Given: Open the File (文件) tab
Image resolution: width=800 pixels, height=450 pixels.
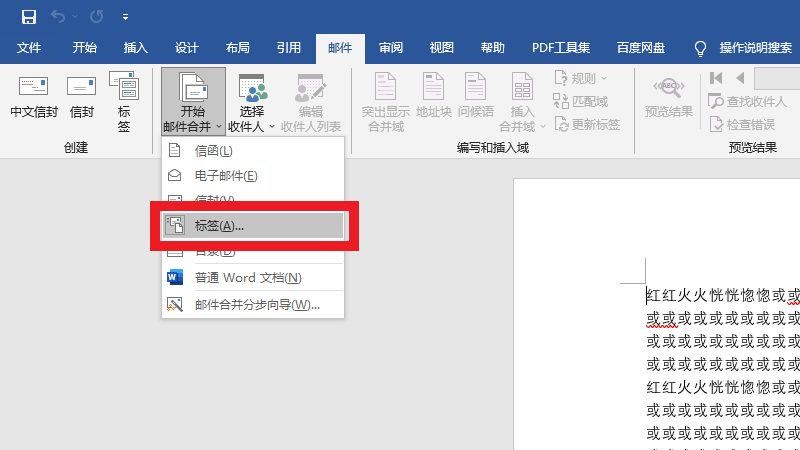Looking at the screenshot, I should click(29, 48).
